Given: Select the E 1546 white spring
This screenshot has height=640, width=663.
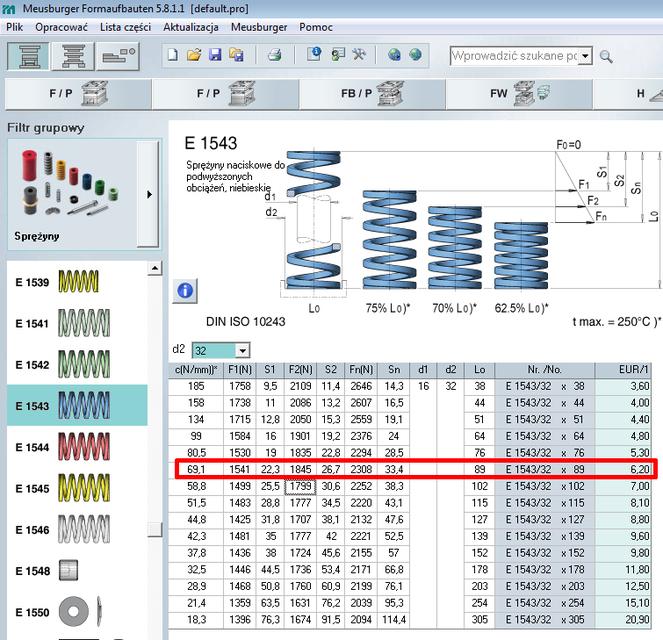Looking at the screenshot, I should 77,529.
